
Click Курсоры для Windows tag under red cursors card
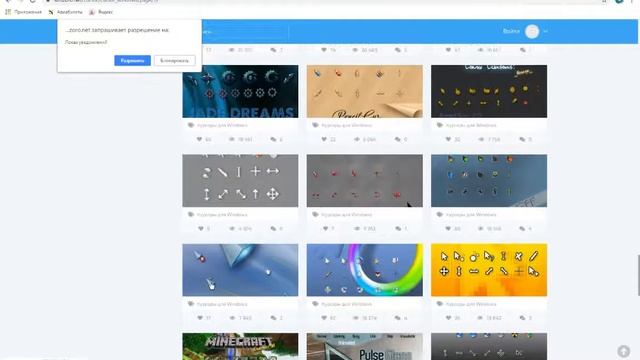tap(347, 215)
